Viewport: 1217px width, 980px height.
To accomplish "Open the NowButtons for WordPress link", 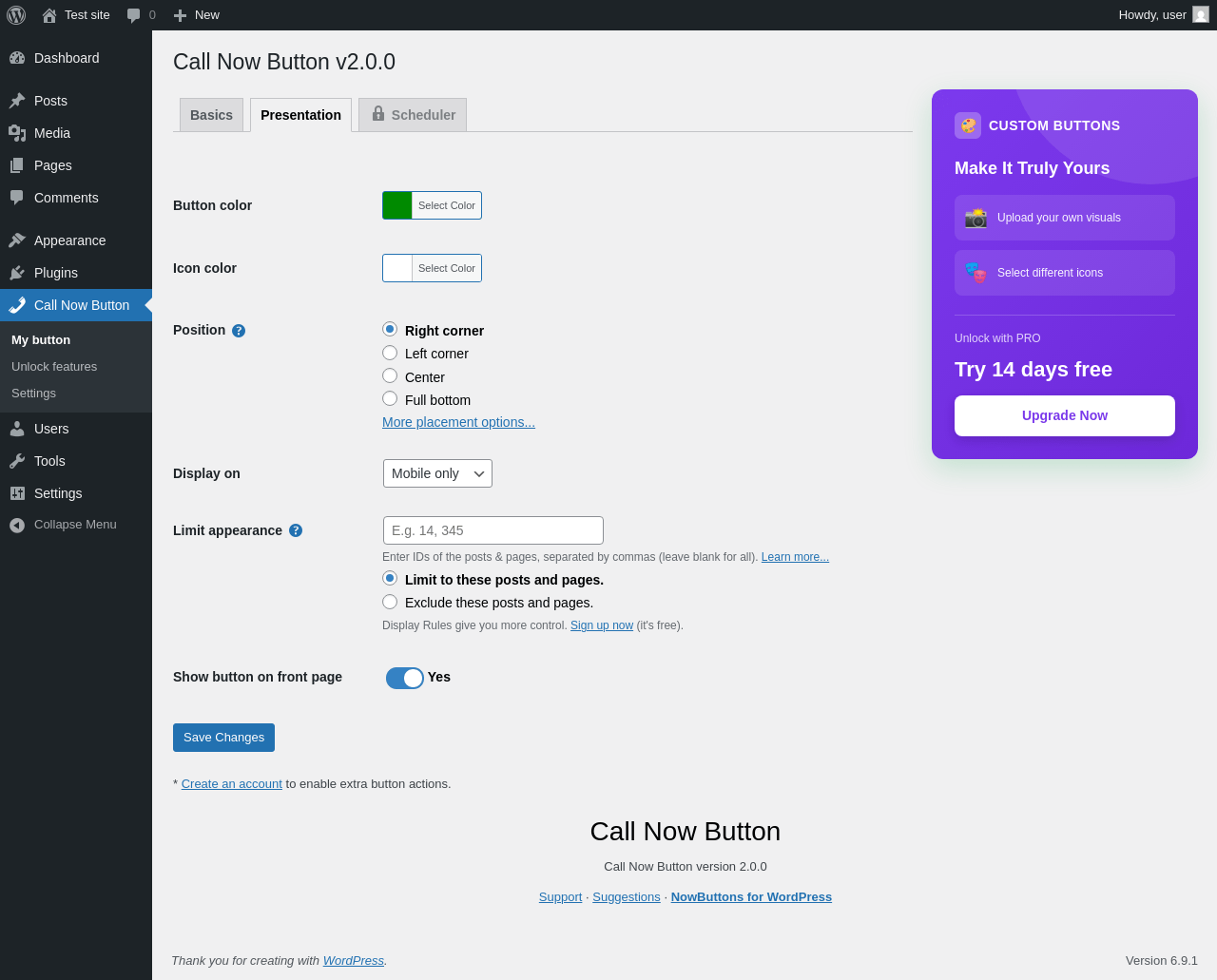I will point(751,897).
